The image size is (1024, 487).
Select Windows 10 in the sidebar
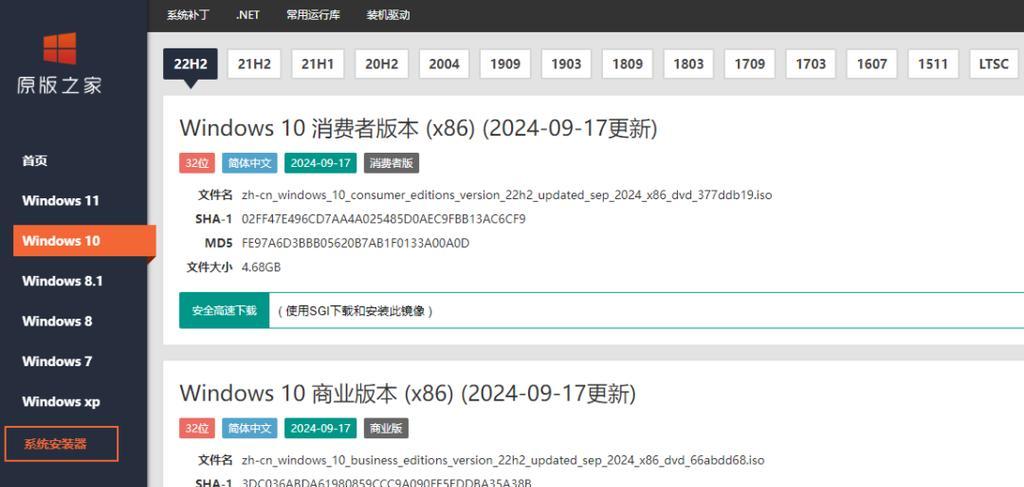click(84, 241)
